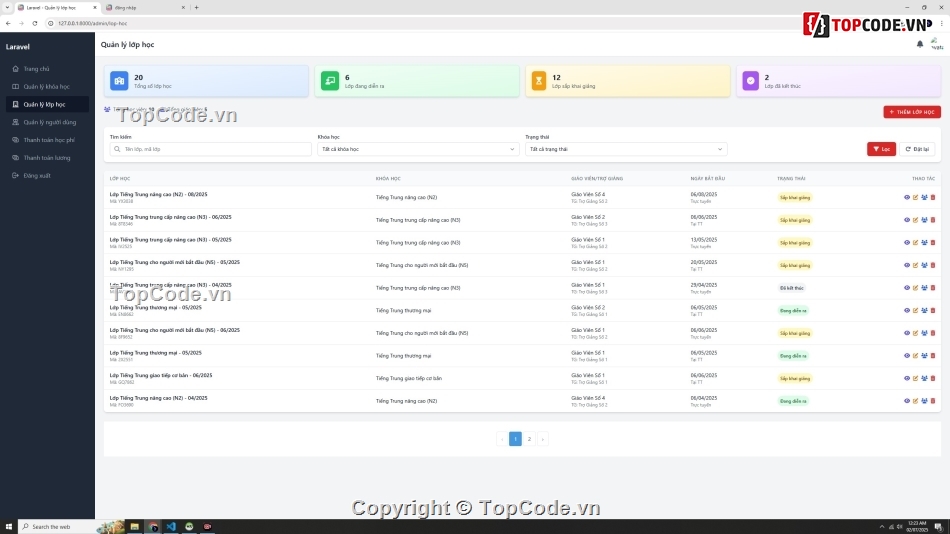Reset filters with Đặt lại button
This screenshot has height=534, width=950.
(x=917, y=149)
